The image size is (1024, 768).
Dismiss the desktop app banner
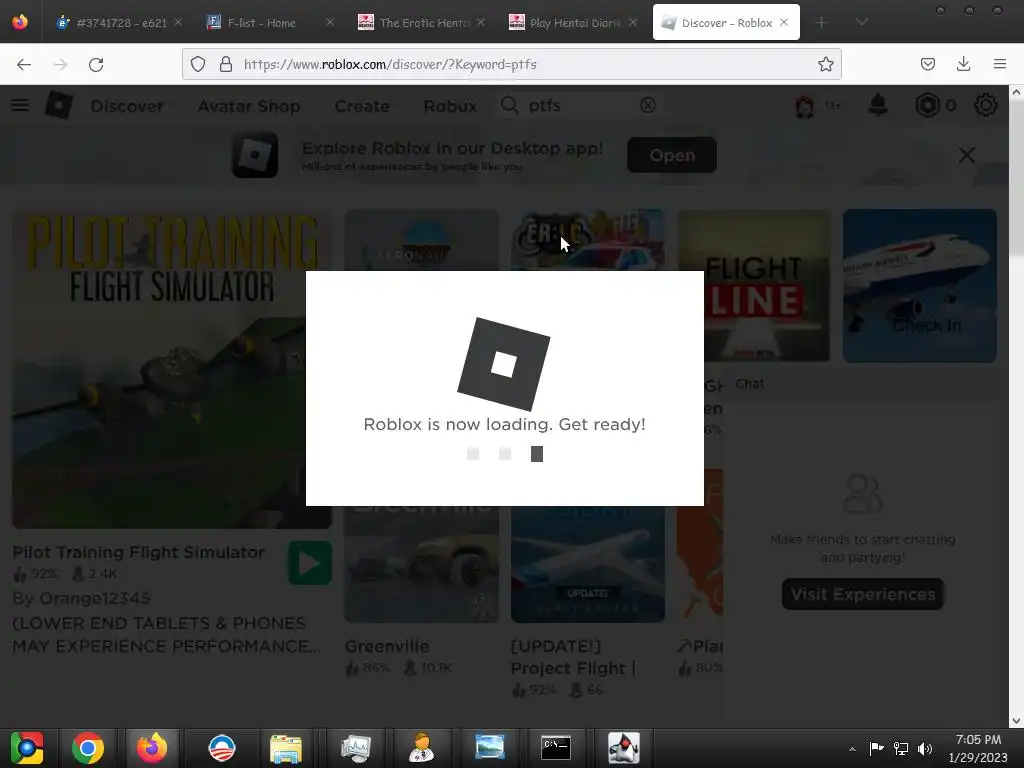967,155
